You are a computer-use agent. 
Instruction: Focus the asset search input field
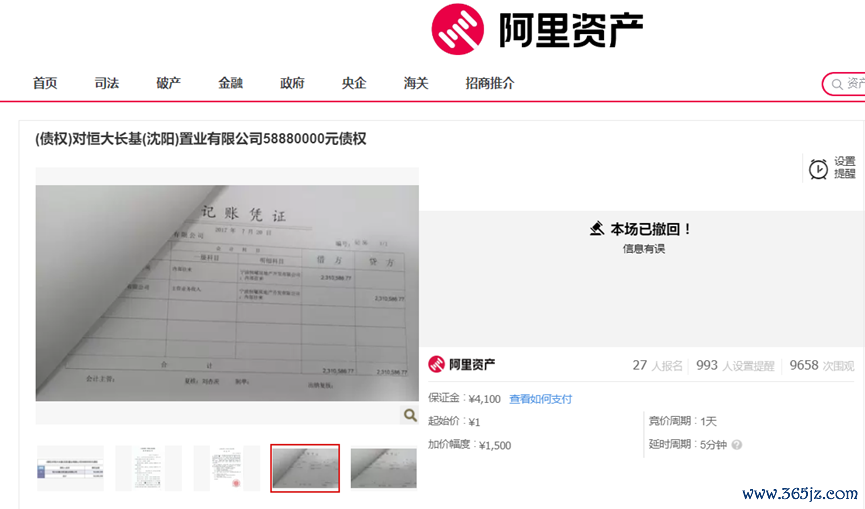coord(844,84)
